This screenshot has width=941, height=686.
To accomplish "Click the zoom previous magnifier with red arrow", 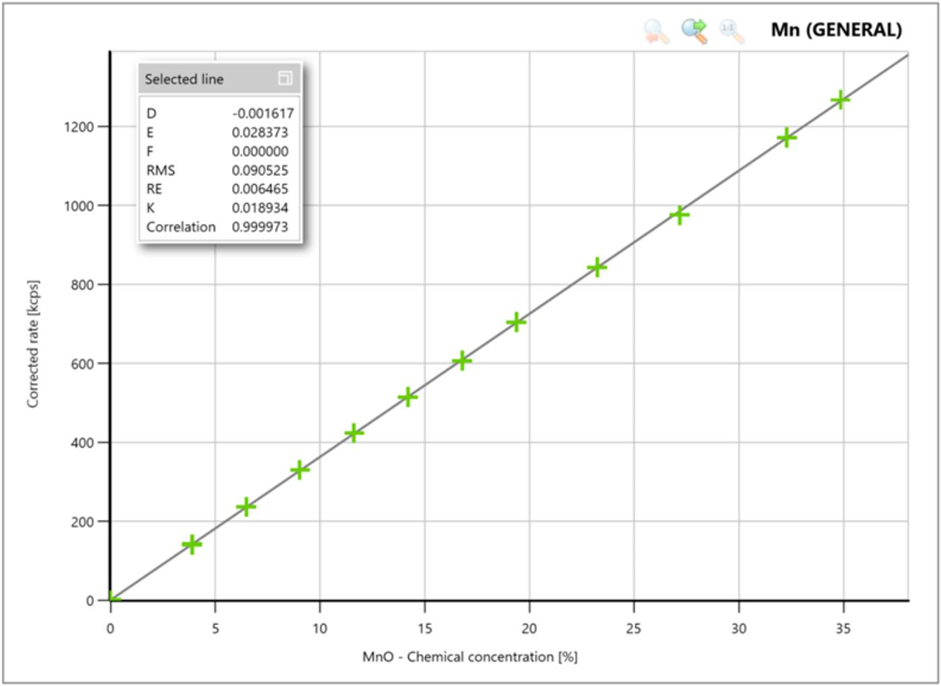I will [x=656, y=31].
